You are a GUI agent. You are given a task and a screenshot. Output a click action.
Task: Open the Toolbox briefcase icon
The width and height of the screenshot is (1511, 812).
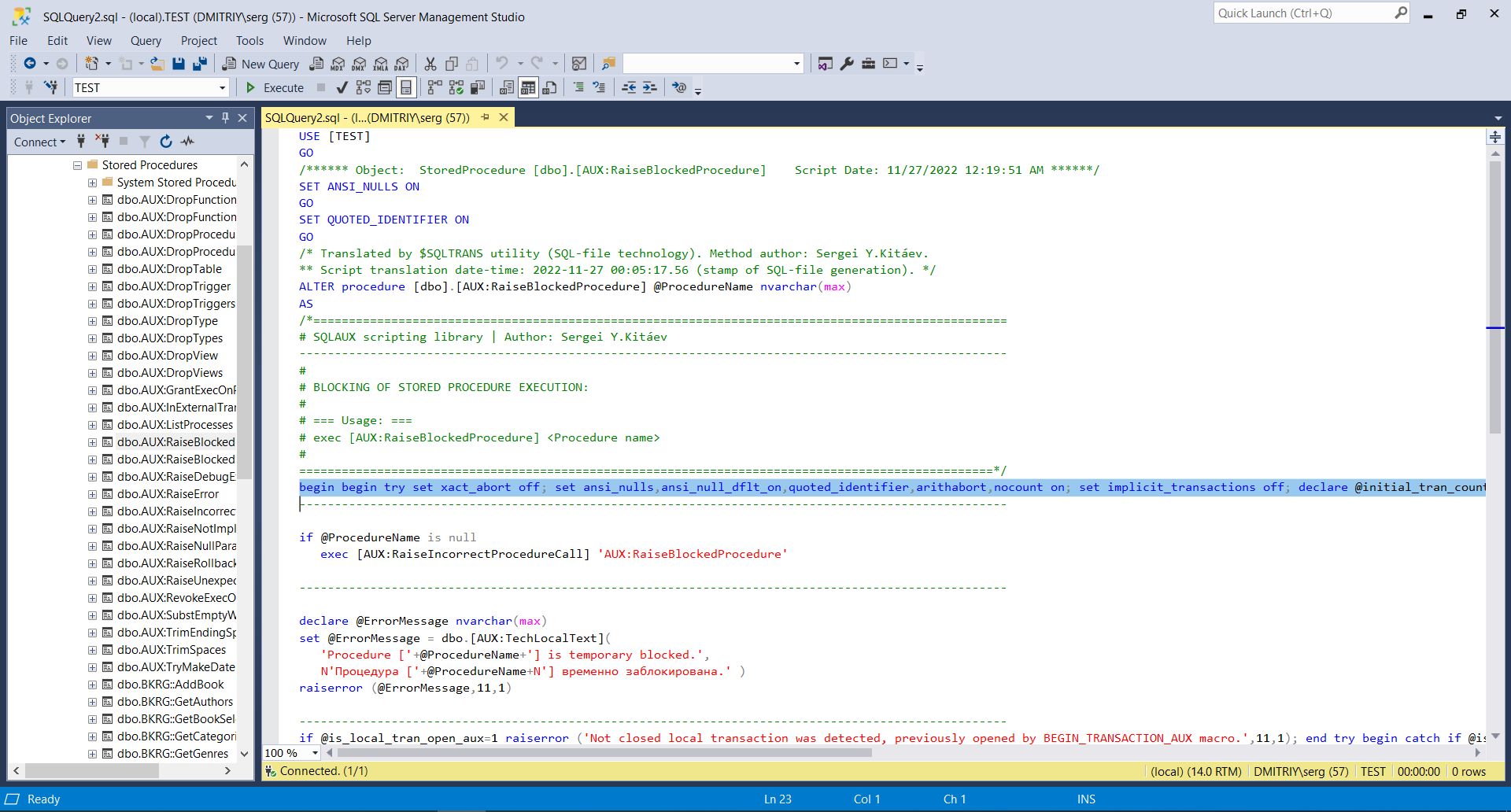[x=868, y=64]
